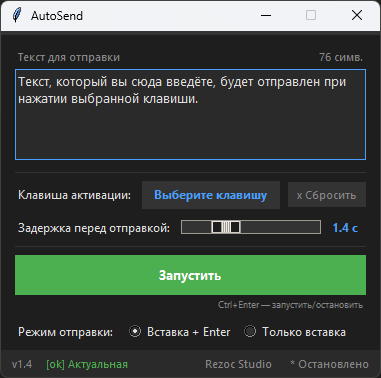
Task: Click inside the message text area
Action: coord(190,115)
